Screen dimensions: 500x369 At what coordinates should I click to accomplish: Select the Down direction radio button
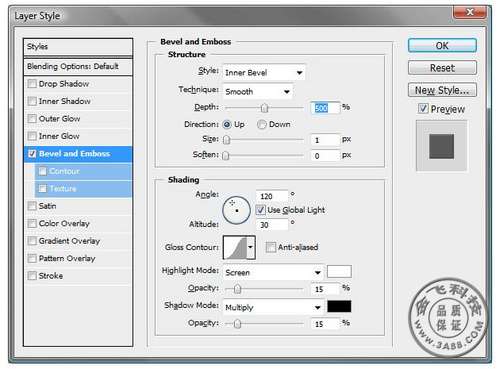pos(262,124)
